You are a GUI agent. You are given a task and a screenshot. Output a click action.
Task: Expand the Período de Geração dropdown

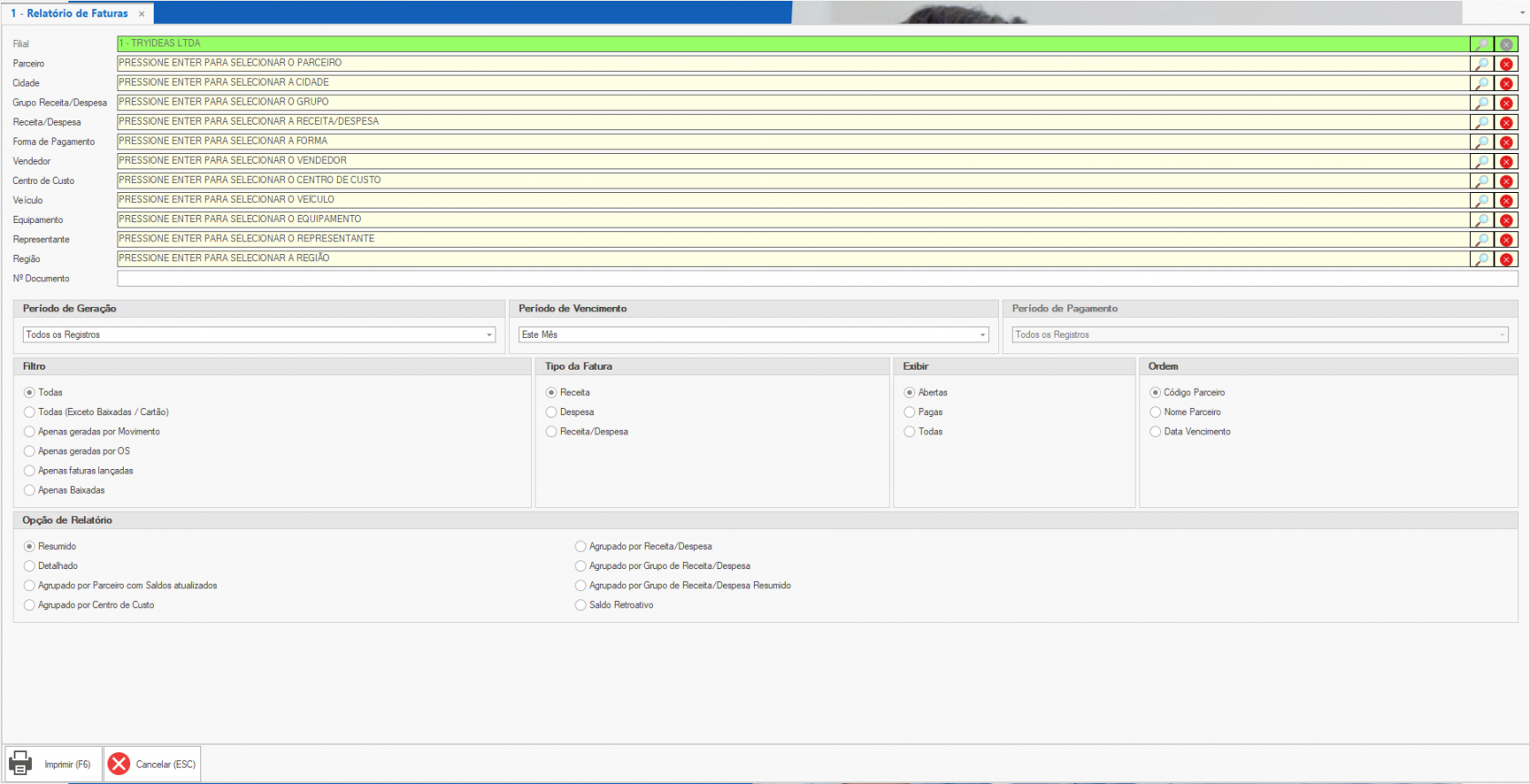[x=489, y=335]
